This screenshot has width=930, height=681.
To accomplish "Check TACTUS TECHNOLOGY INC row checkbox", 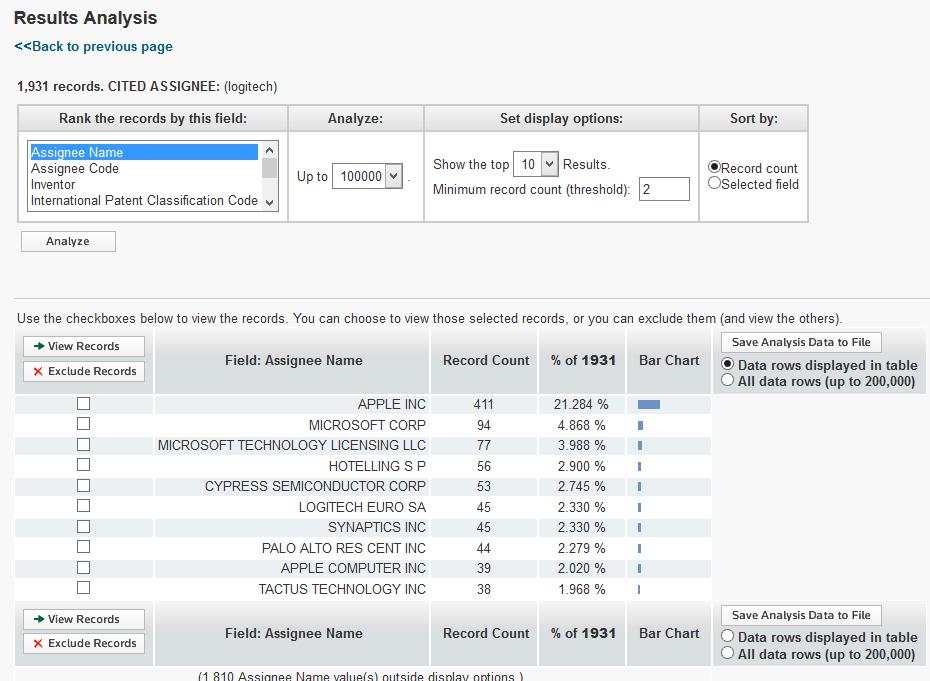I will [x=84, y=587].
